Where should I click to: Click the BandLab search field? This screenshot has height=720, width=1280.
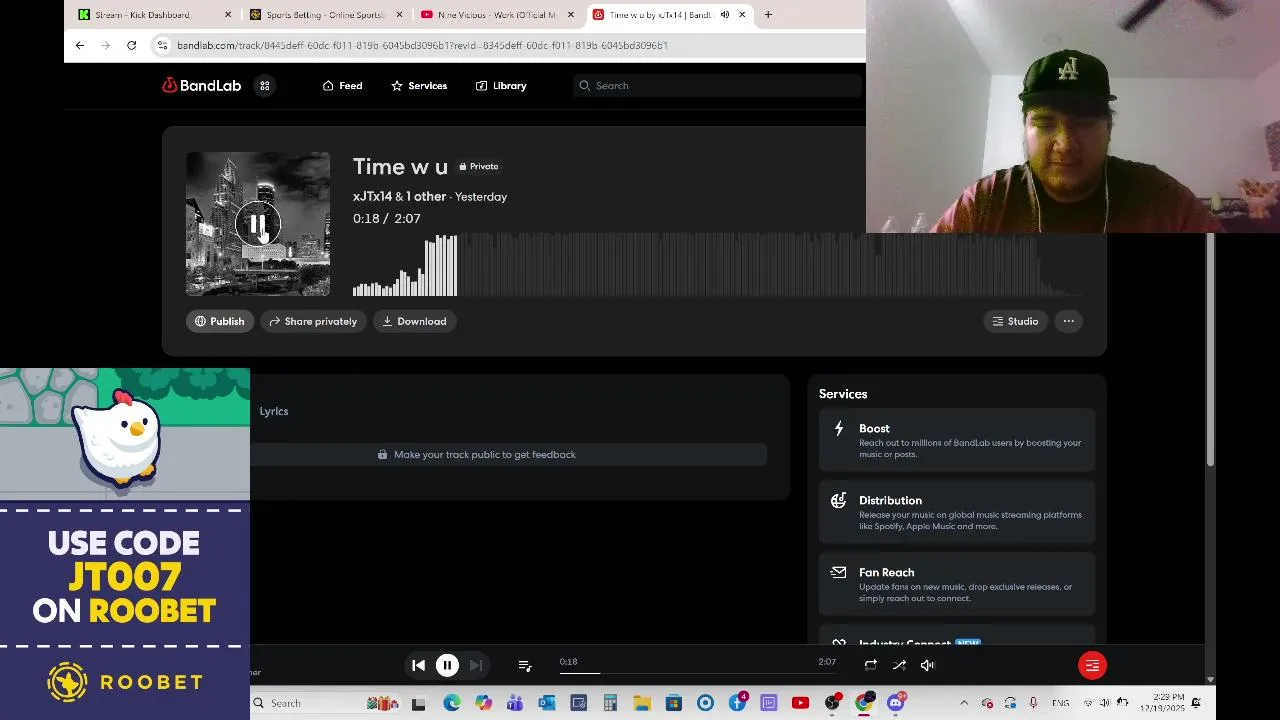tap(715, 86)
